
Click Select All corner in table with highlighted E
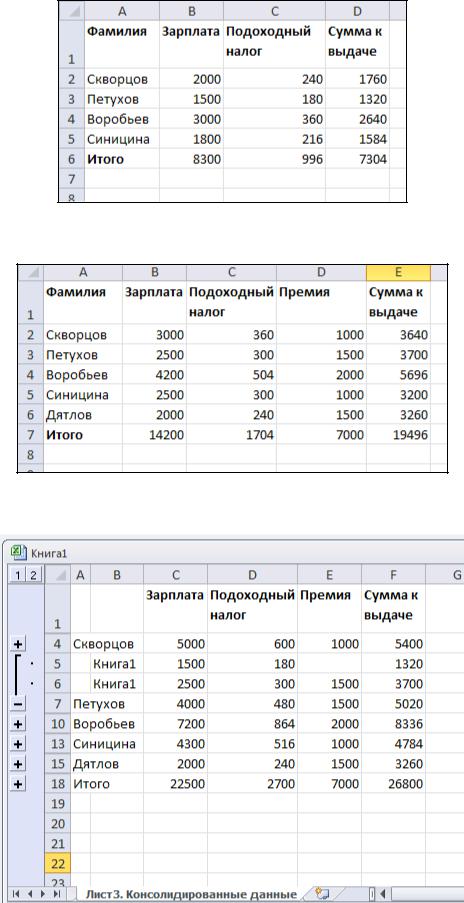(x=29, y=274)
